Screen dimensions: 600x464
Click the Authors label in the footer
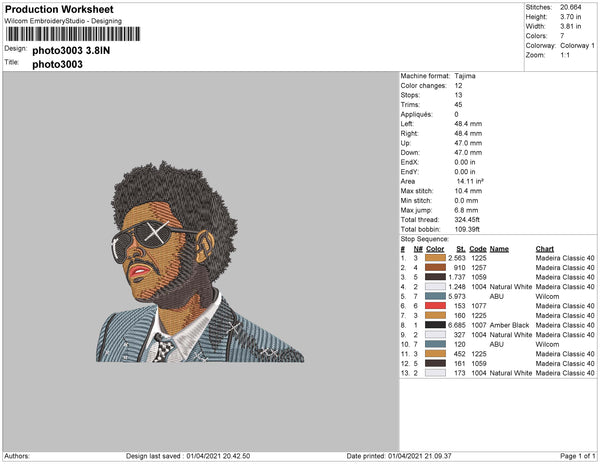17,456
